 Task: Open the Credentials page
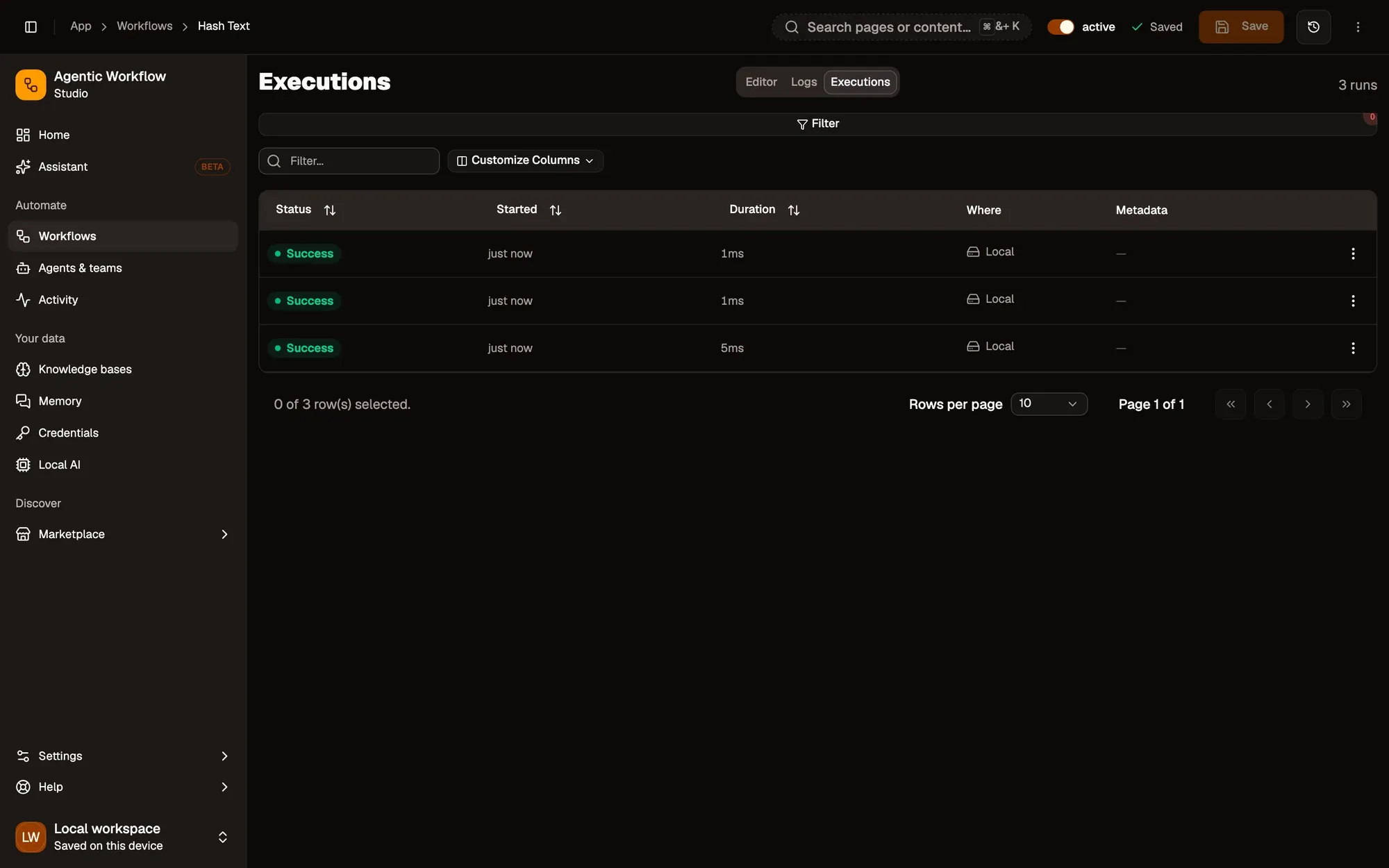[123, 433]
